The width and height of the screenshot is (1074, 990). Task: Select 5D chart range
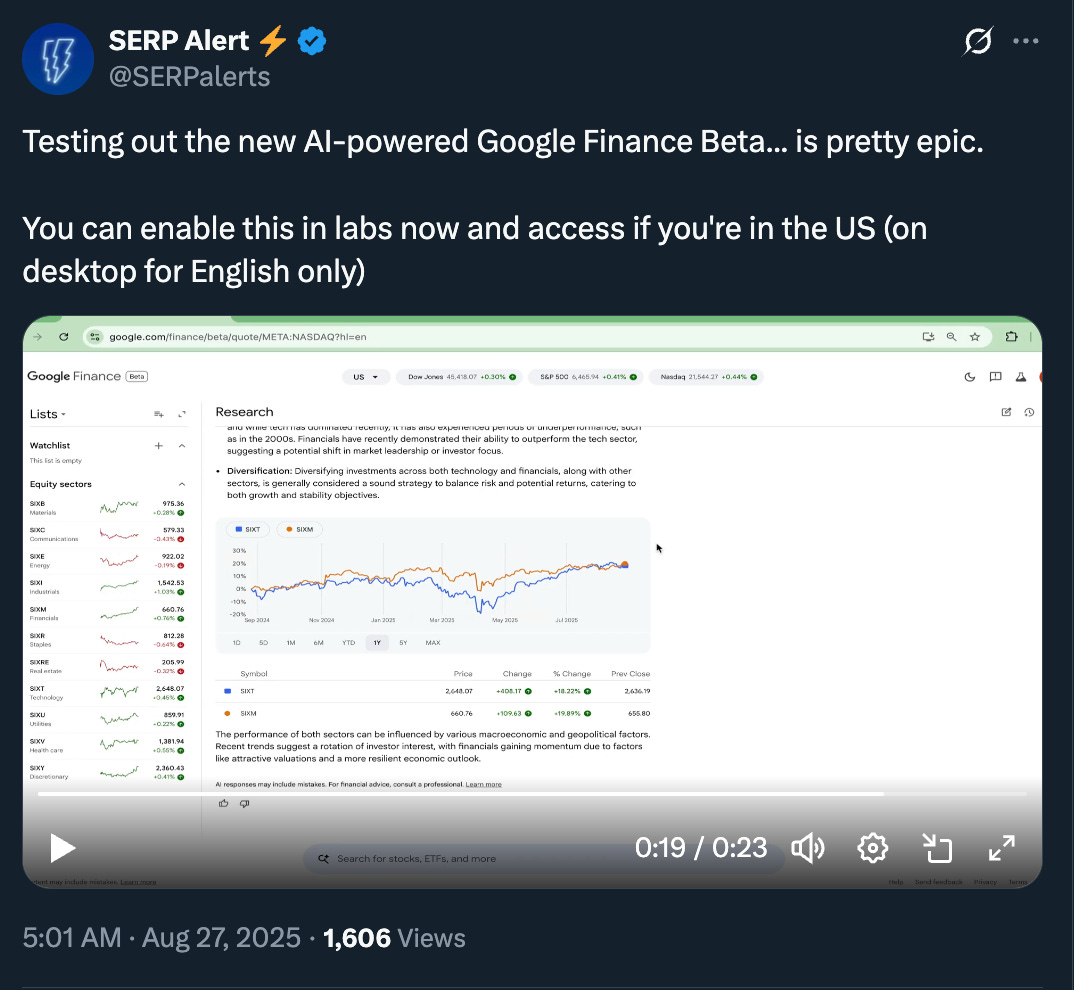[x=264, y=643]
